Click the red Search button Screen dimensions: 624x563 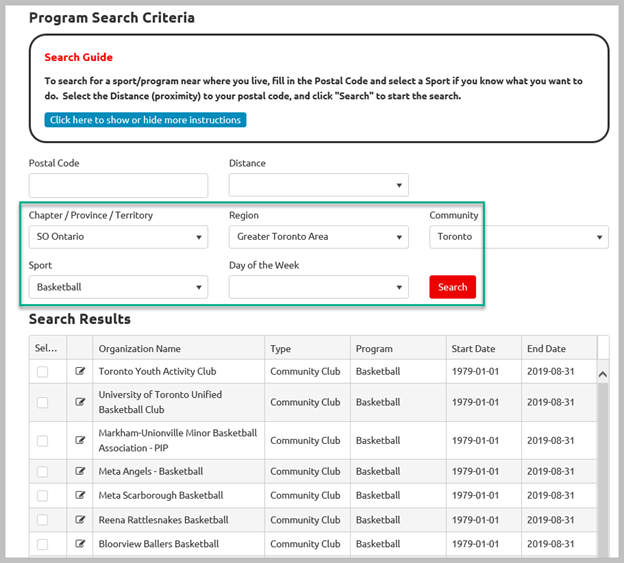[x=452, y=287]
